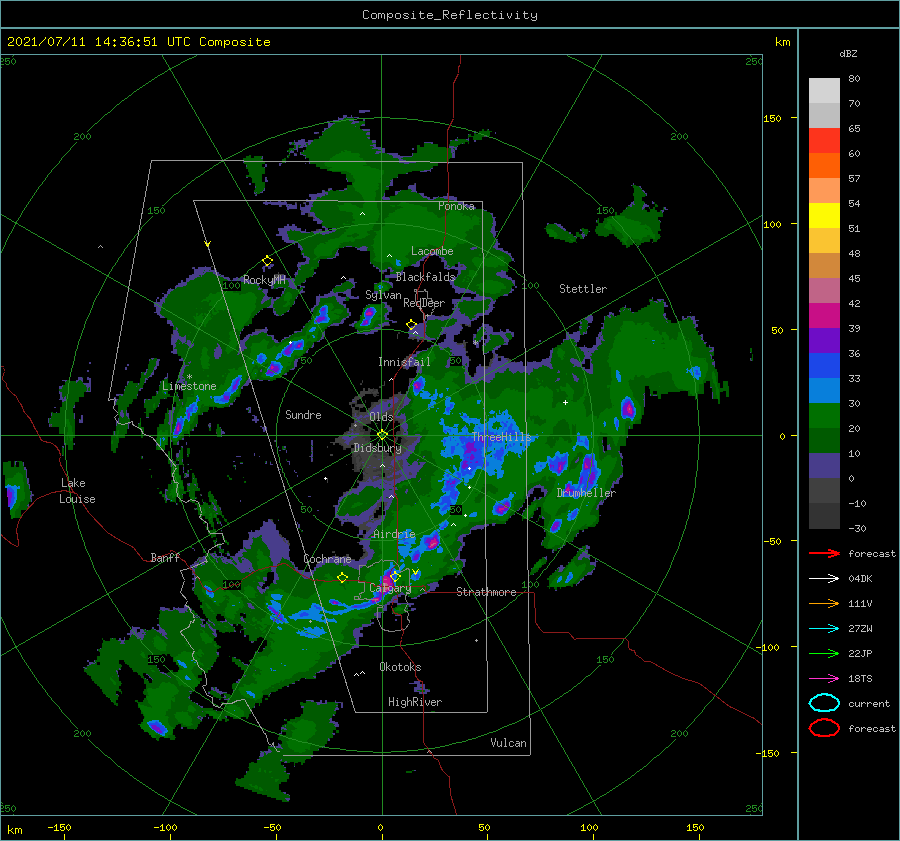Click the Lake Louise label
900x841 pixels.
pyautogui.click(x=77, y=491)
